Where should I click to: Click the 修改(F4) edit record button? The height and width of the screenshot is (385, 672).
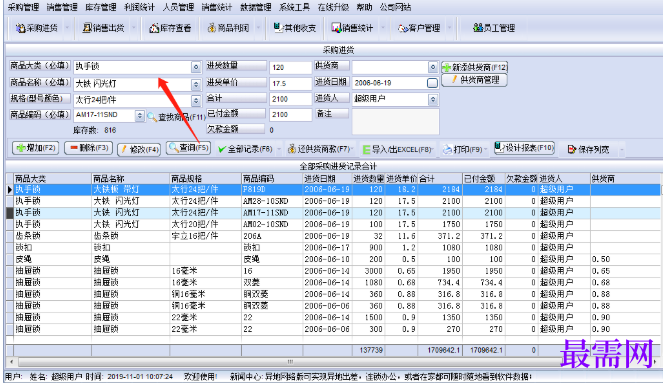(139, 149)
